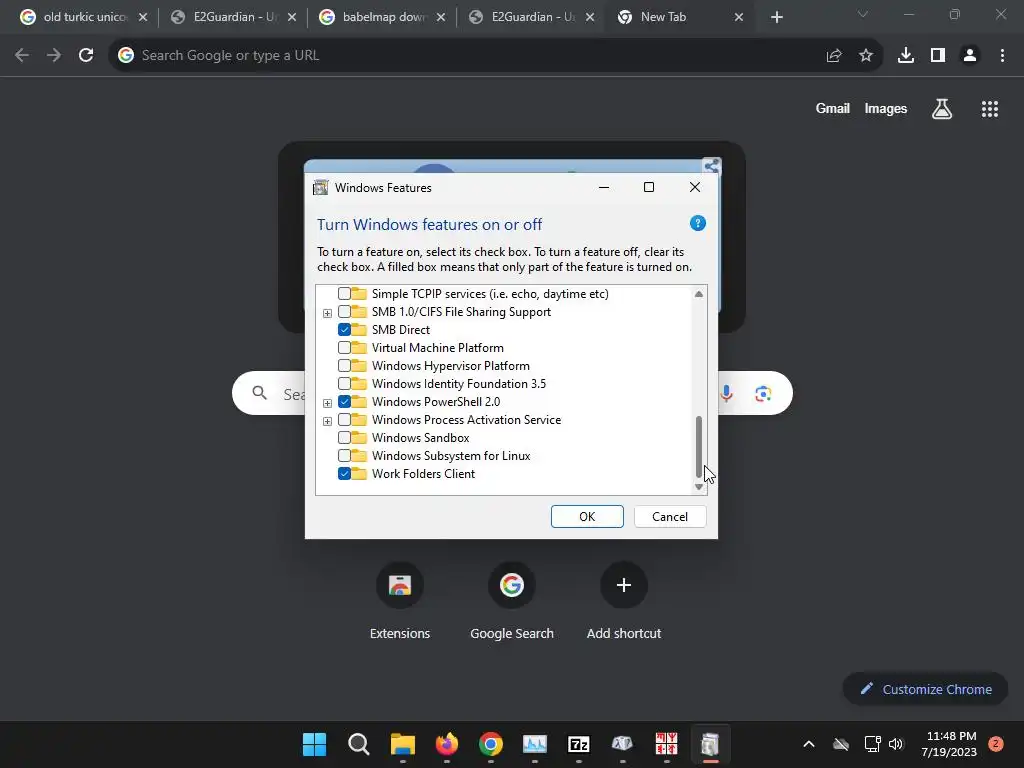Open the Windows Features taskbar icon
Image resolution: width=1024 pixels, height=768 pixels.
[710, 744]
